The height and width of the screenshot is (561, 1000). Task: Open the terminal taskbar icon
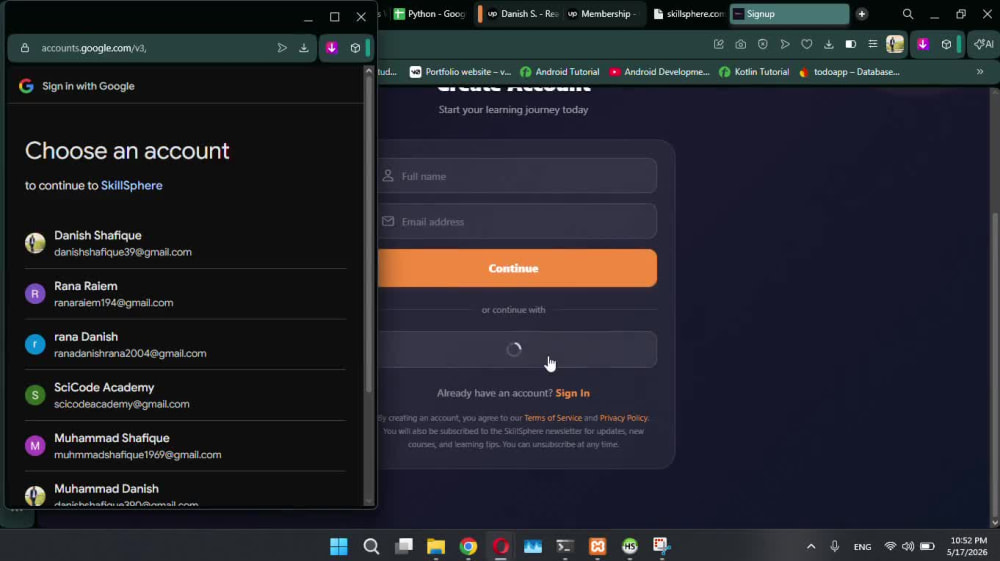point(565,546)
